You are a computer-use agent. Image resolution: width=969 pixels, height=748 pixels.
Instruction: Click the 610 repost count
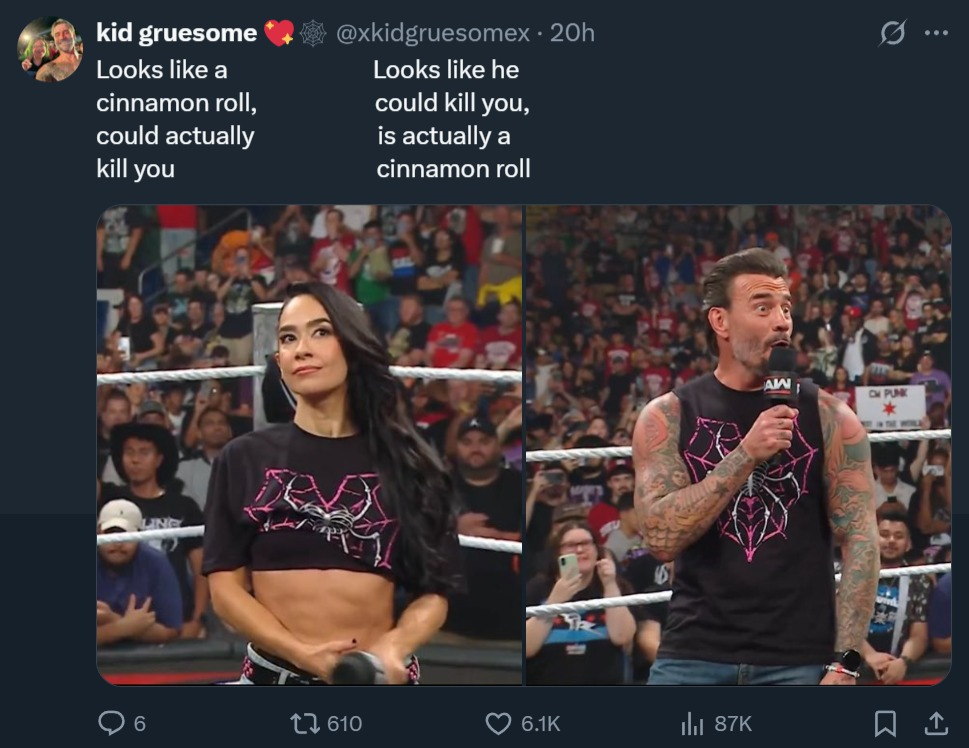(344, 723)
